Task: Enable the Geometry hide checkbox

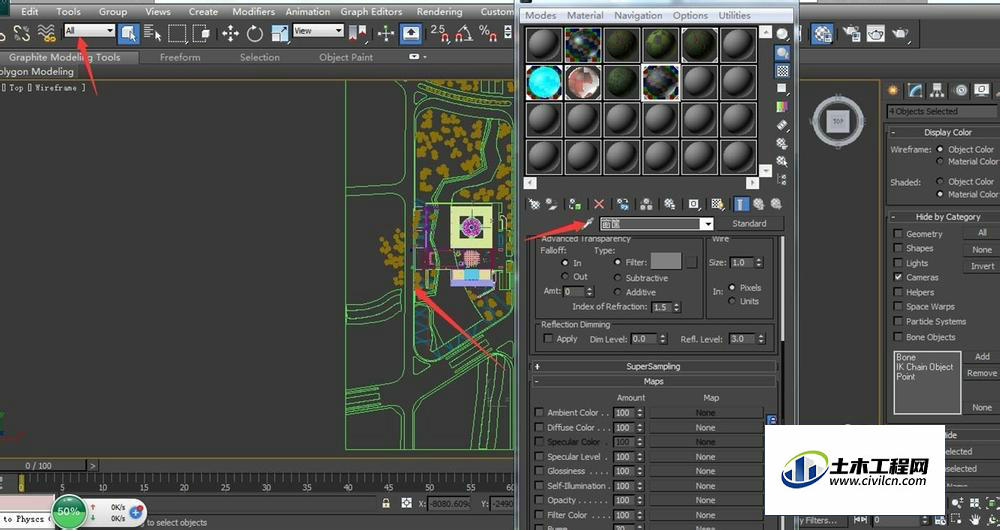Action: (x=898, y=233)
